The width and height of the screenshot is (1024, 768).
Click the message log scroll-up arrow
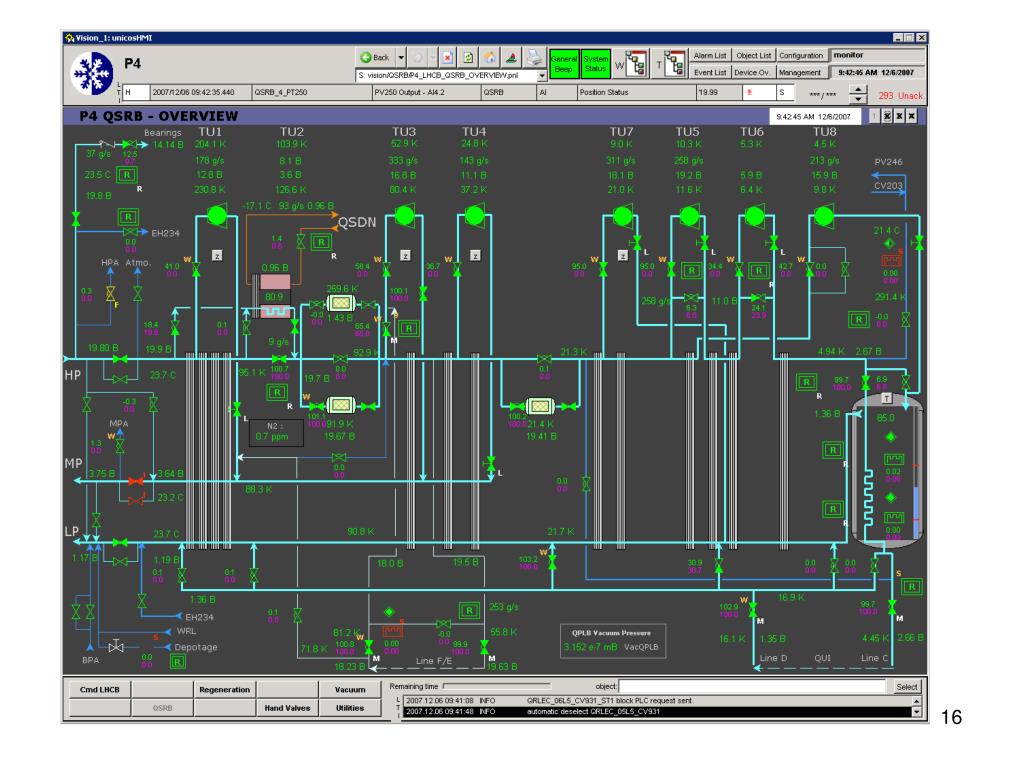pos(916,701)
